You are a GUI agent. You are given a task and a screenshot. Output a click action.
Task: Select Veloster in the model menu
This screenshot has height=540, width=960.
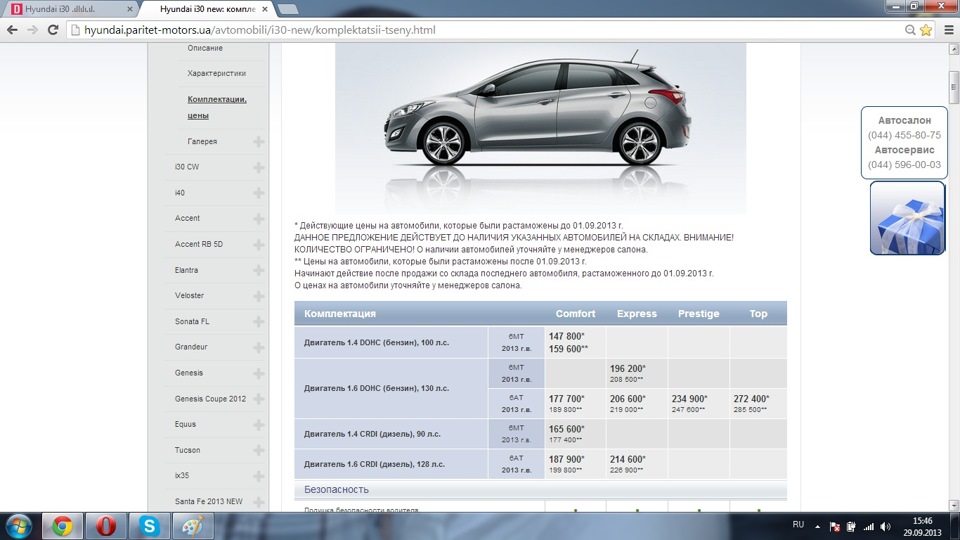(x=189, y=295)
